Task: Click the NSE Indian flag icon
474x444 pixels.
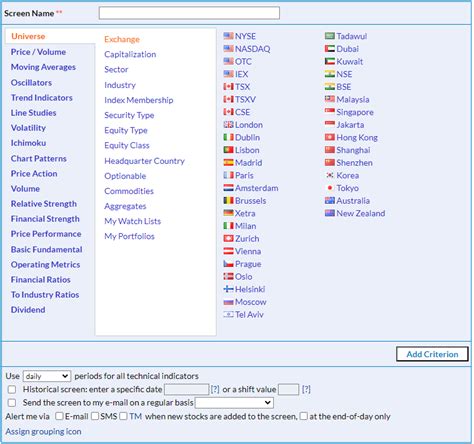Action: [330, 74]
